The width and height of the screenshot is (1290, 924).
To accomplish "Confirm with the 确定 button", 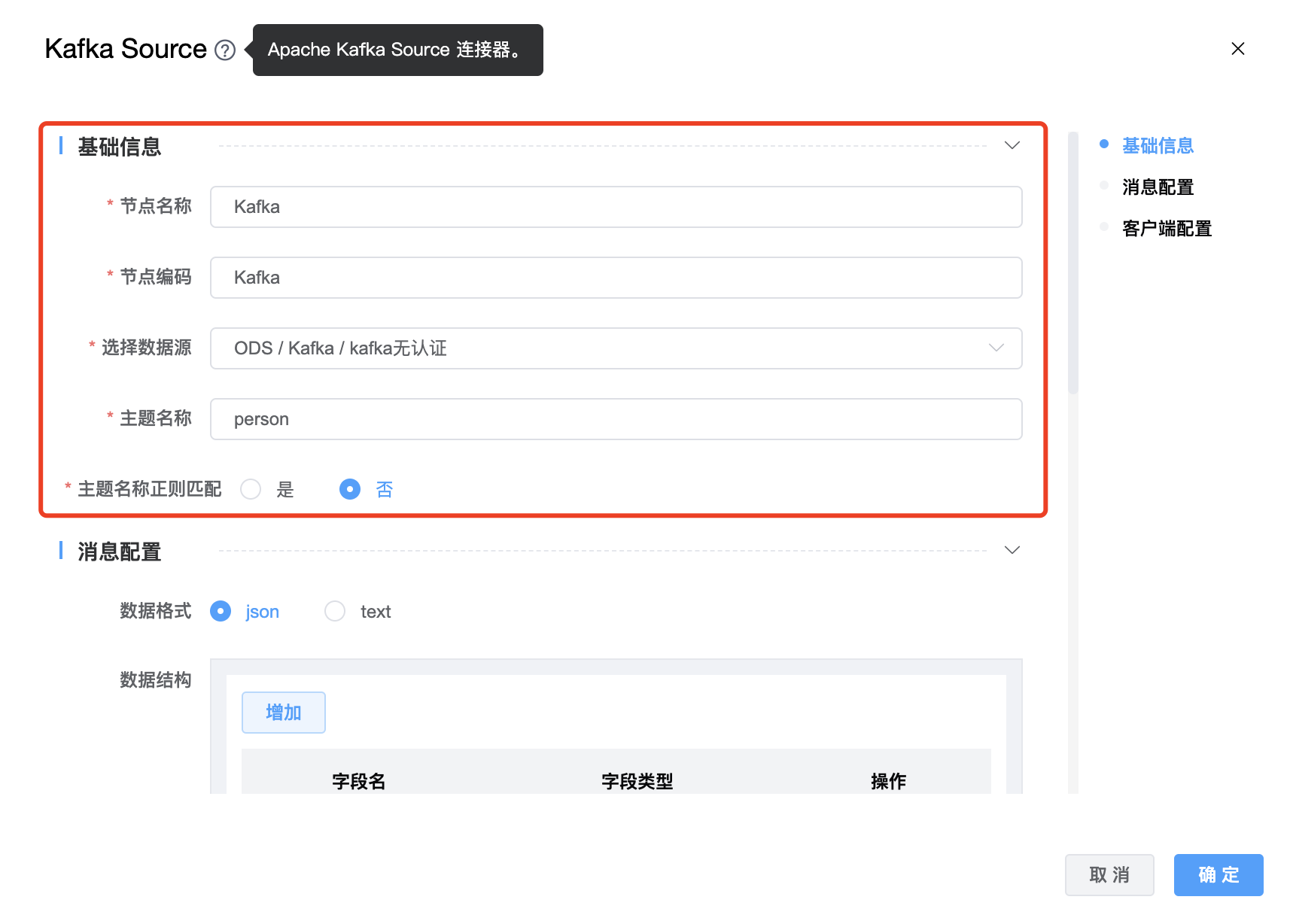I will pos(1218,875).
